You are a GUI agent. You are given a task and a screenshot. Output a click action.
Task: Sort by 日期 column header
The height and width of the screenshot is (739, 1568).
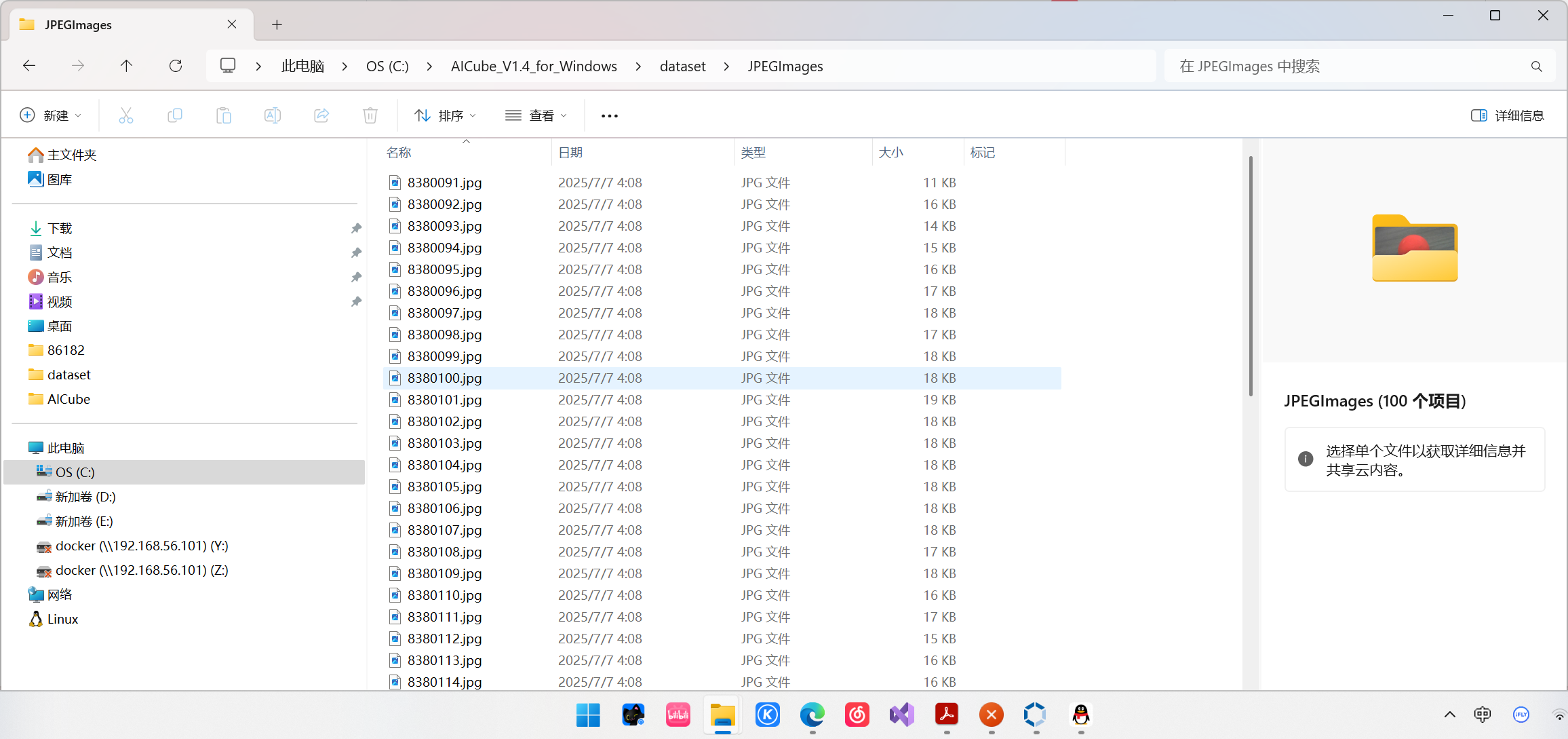[643, 153]
